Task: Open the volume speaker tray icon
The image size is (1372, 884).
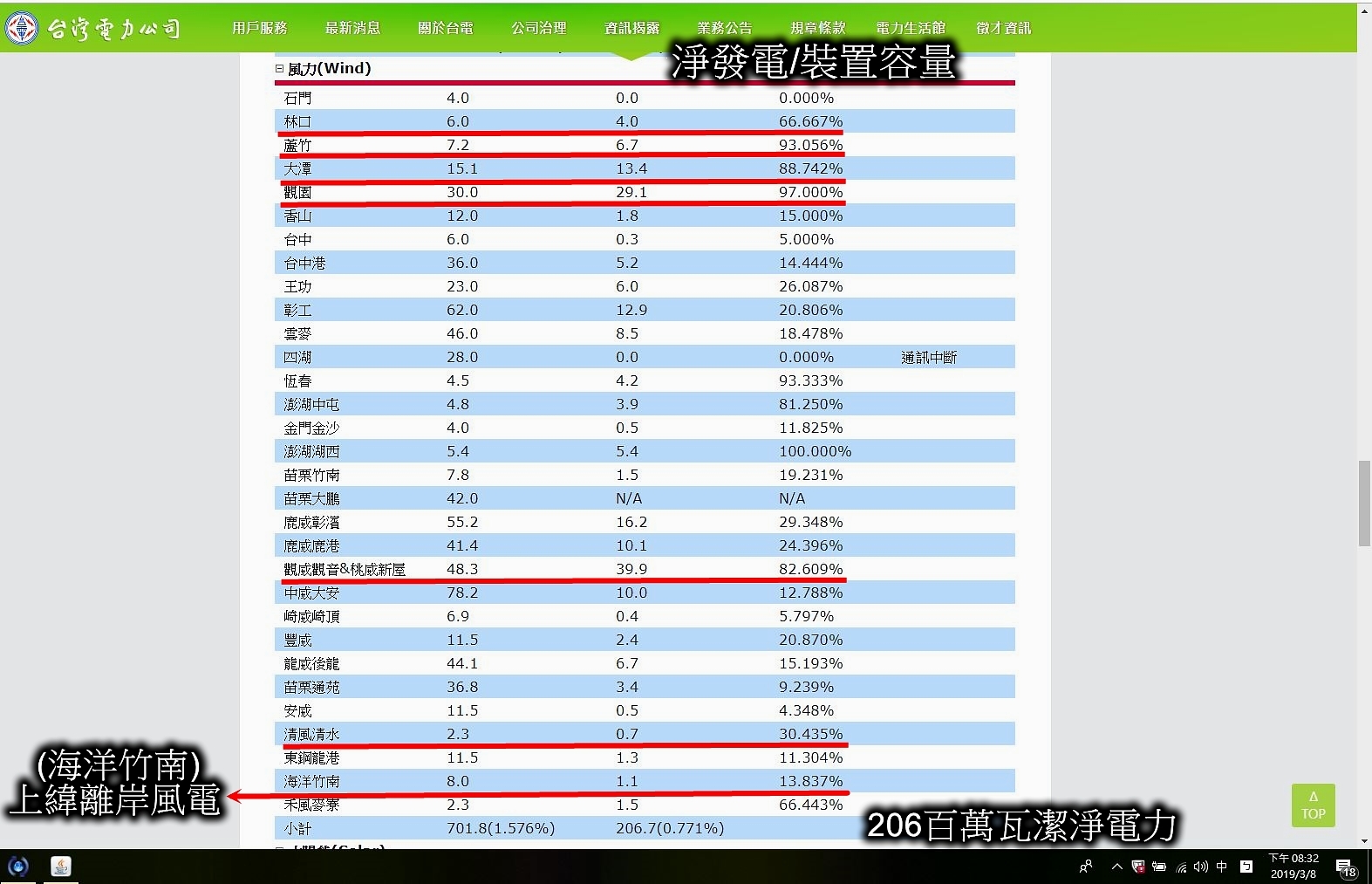Action: (x=1201, y=867)
